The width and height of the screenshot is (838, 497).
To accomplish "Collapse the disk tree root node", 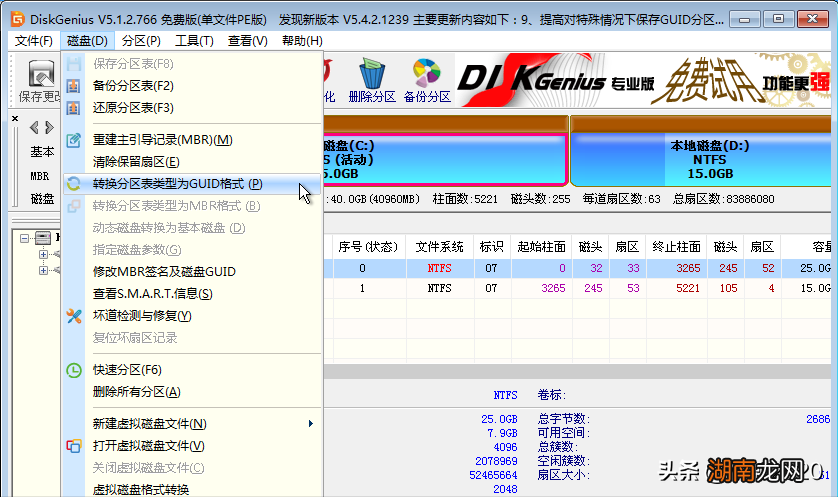I will (x=24, y=238).
